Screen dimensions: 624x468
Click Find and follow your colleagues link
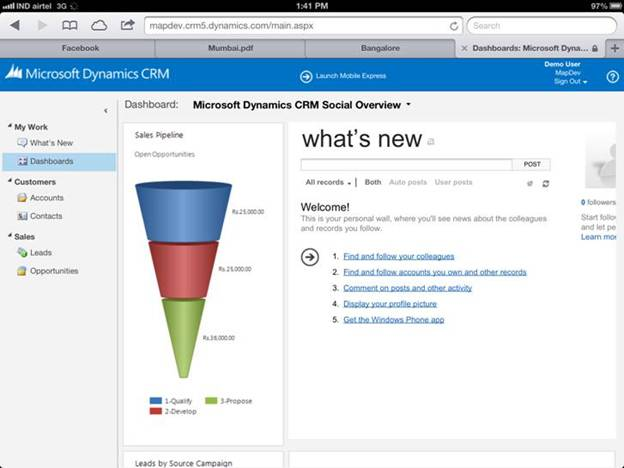399,257
